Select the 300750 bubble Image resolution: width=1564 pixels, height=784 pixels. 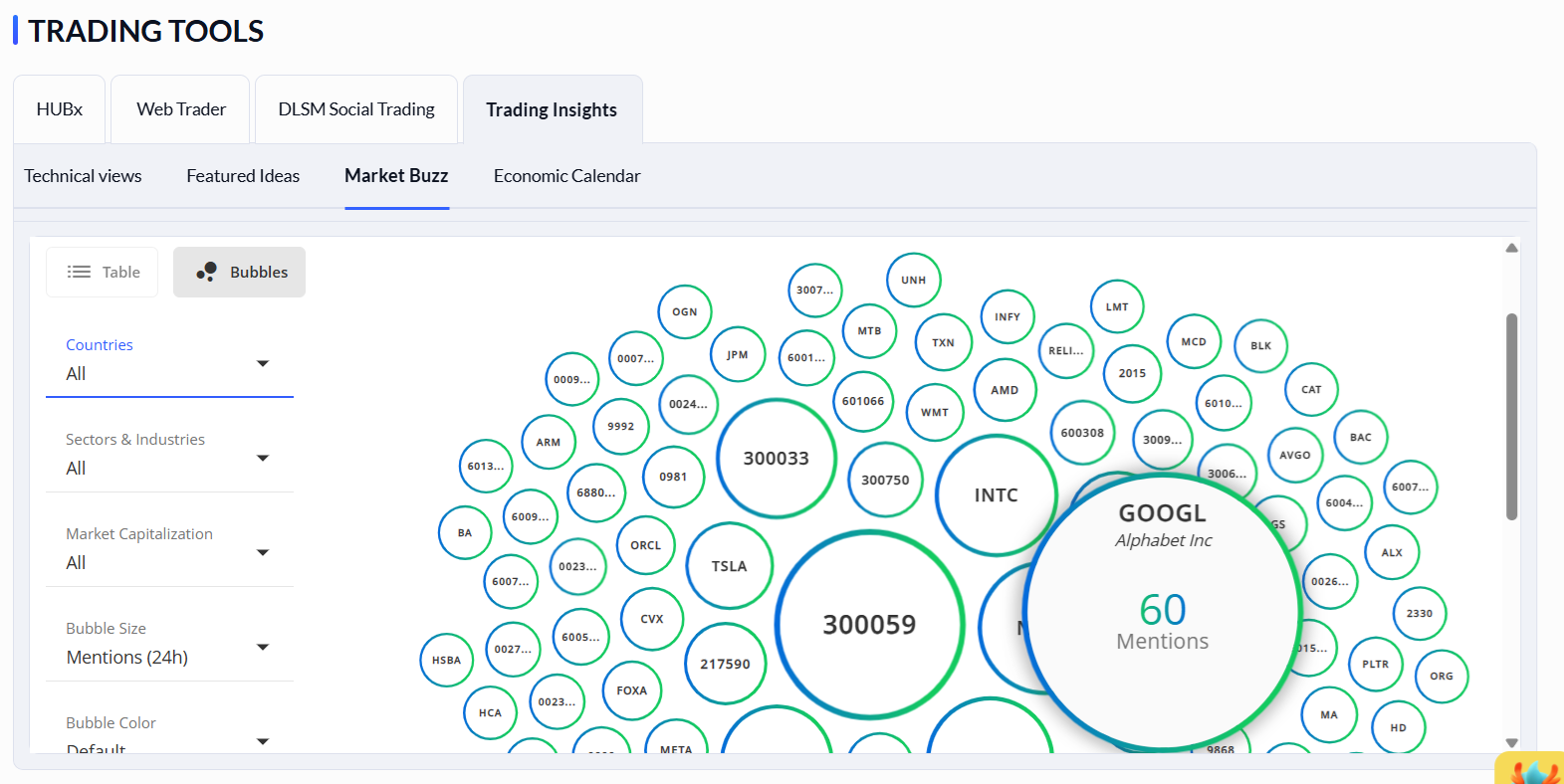click(885, 480)
